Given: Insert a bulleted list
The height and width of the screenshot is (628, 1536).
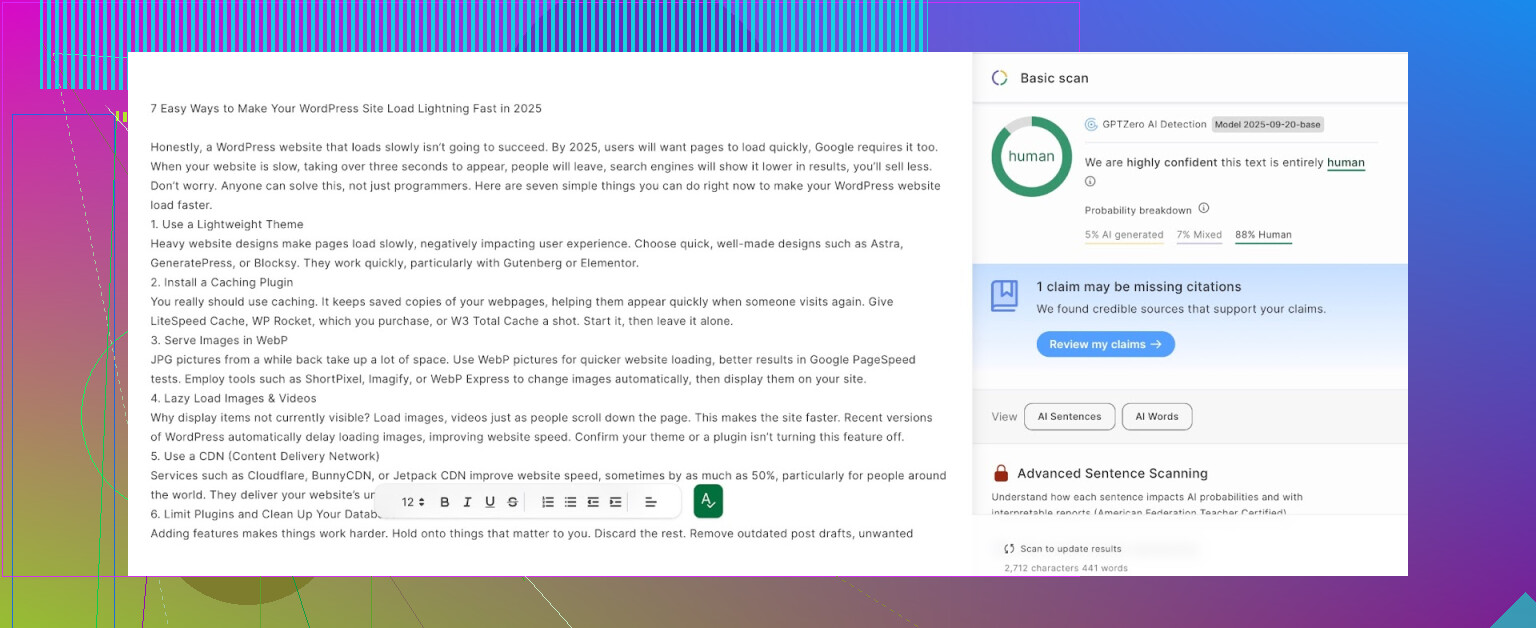Looking at the screenshot, I should pos(570,502).
